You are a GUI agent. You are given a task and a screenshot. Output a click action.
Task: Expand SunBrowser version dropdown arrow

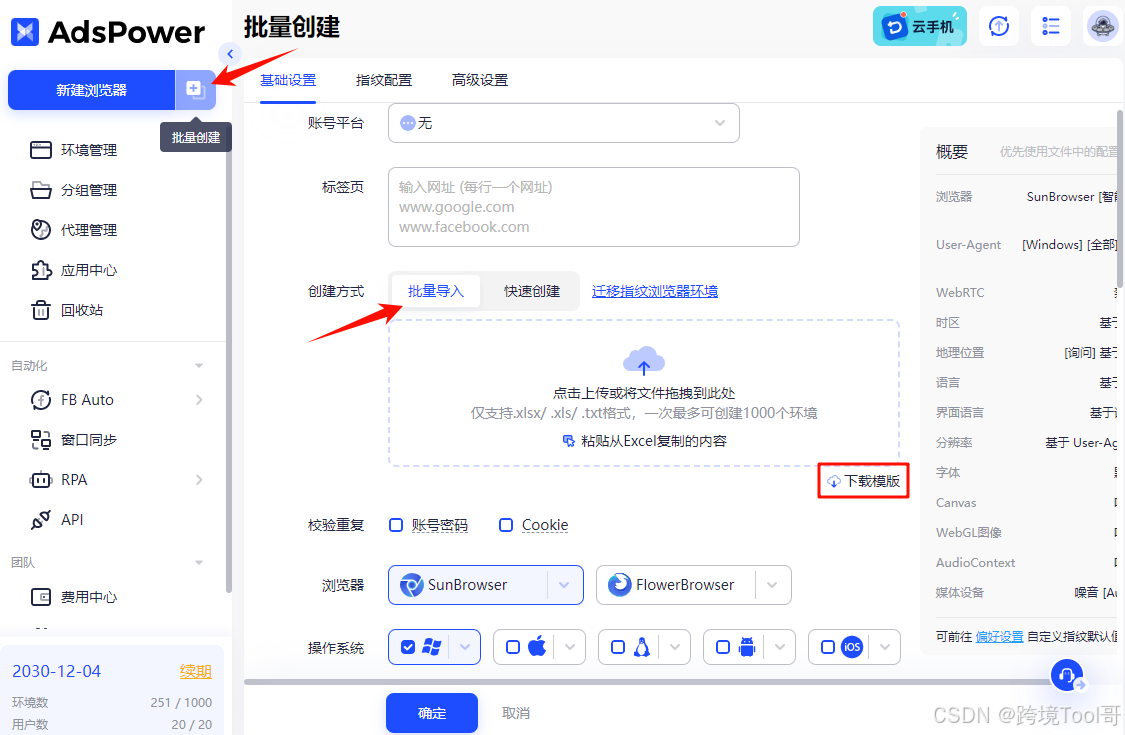[x=565, y=585]
